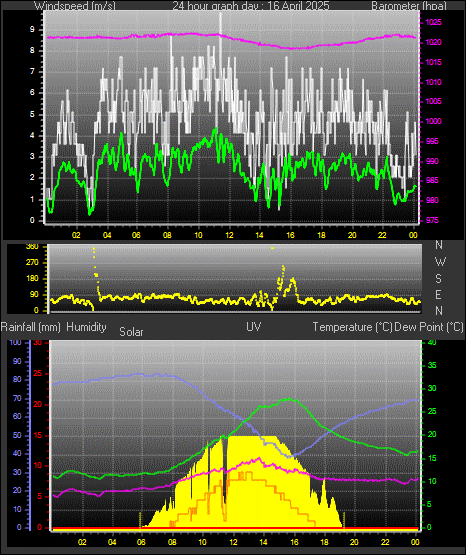Click the blue 50 humidity axis value

click(17, 435)
